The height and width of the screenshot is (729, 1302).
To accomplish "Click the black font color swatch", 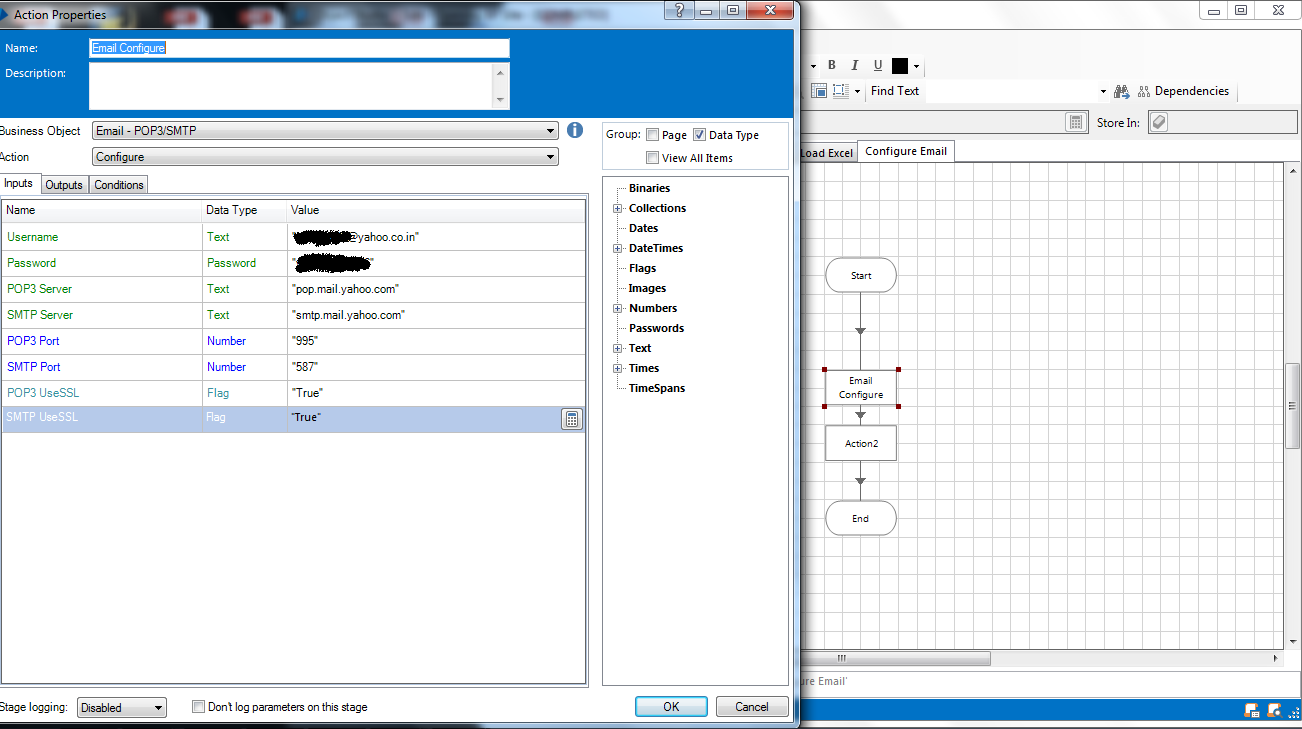I will coord(900,66).
